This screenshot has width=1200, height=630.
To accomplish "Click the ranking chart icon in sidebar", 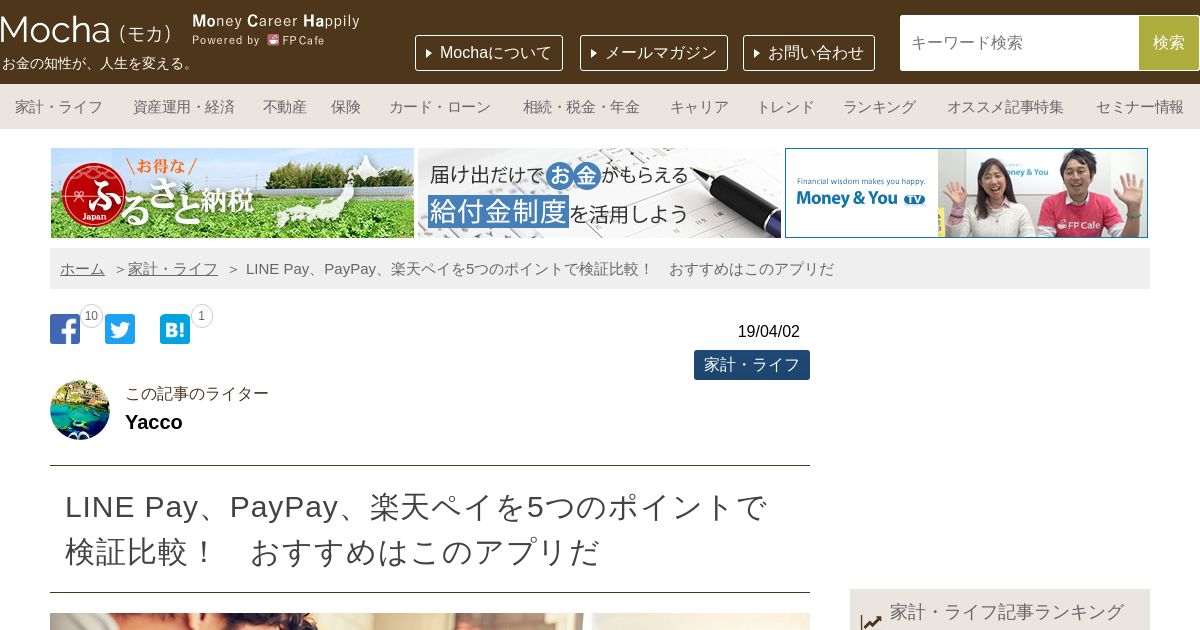I will point(871,622).
